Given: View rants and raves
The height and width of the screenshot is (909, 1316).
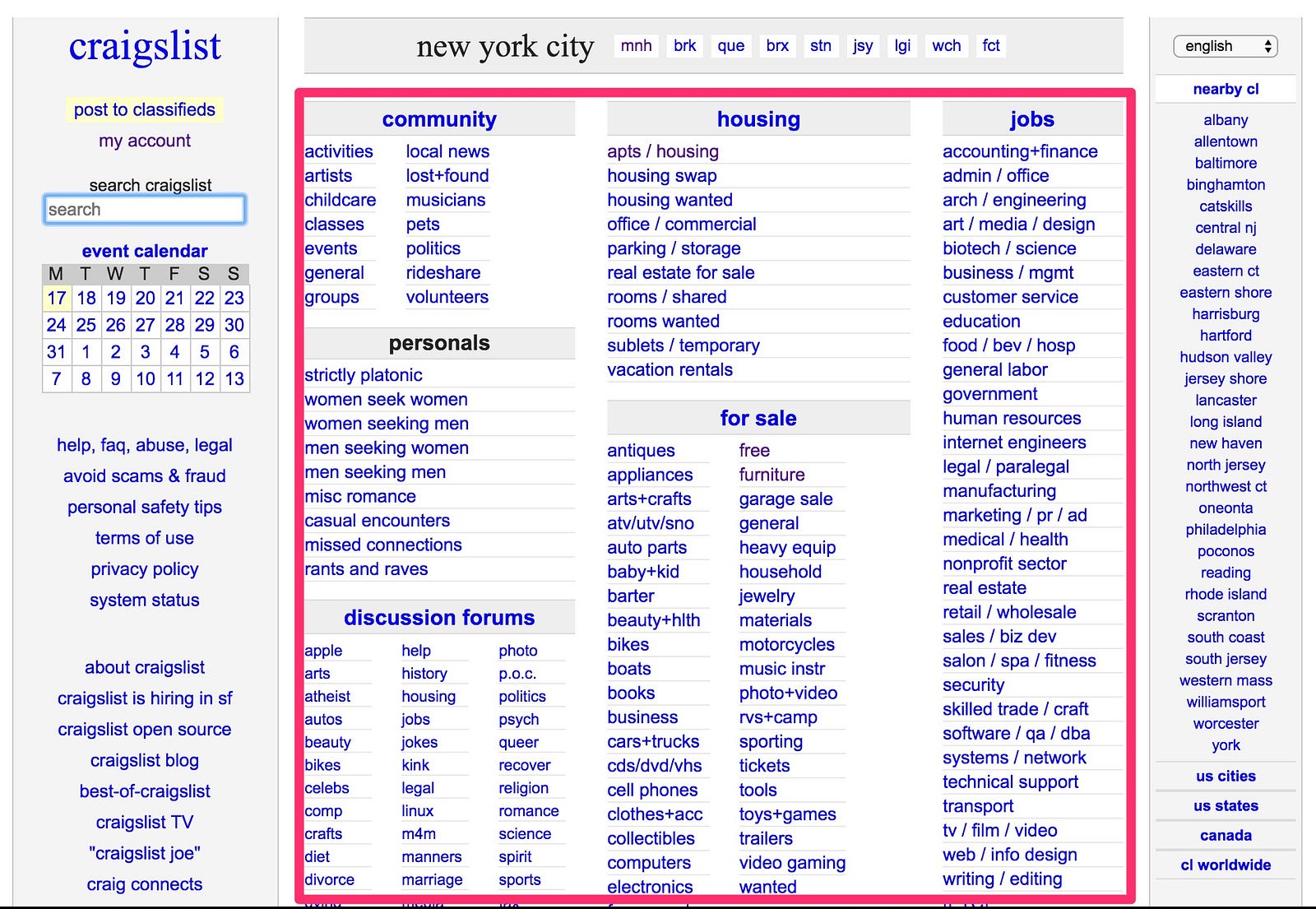Looking at the screenshot, I should coord(366,569).
